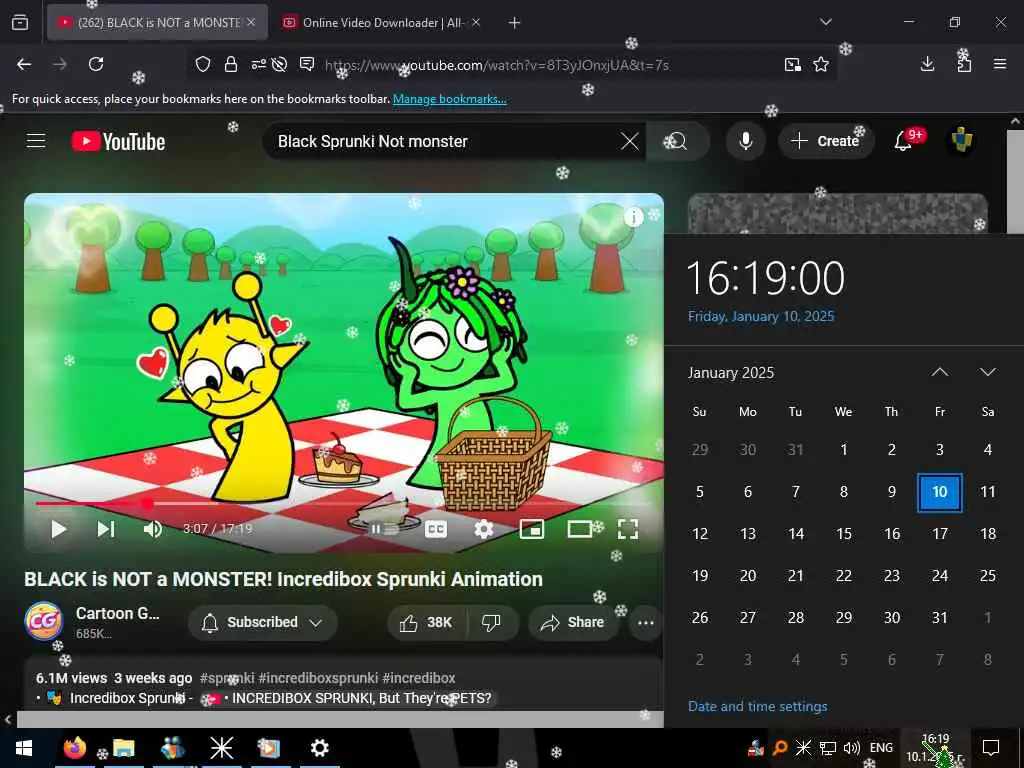Open the Windows action center

991,748
